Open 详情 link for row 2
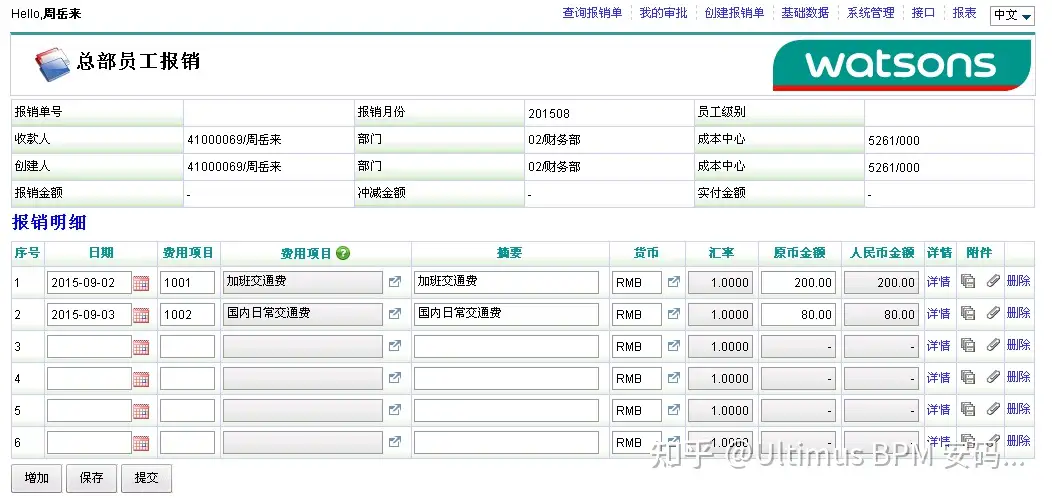1052x498 pixels. pos(939,313)
